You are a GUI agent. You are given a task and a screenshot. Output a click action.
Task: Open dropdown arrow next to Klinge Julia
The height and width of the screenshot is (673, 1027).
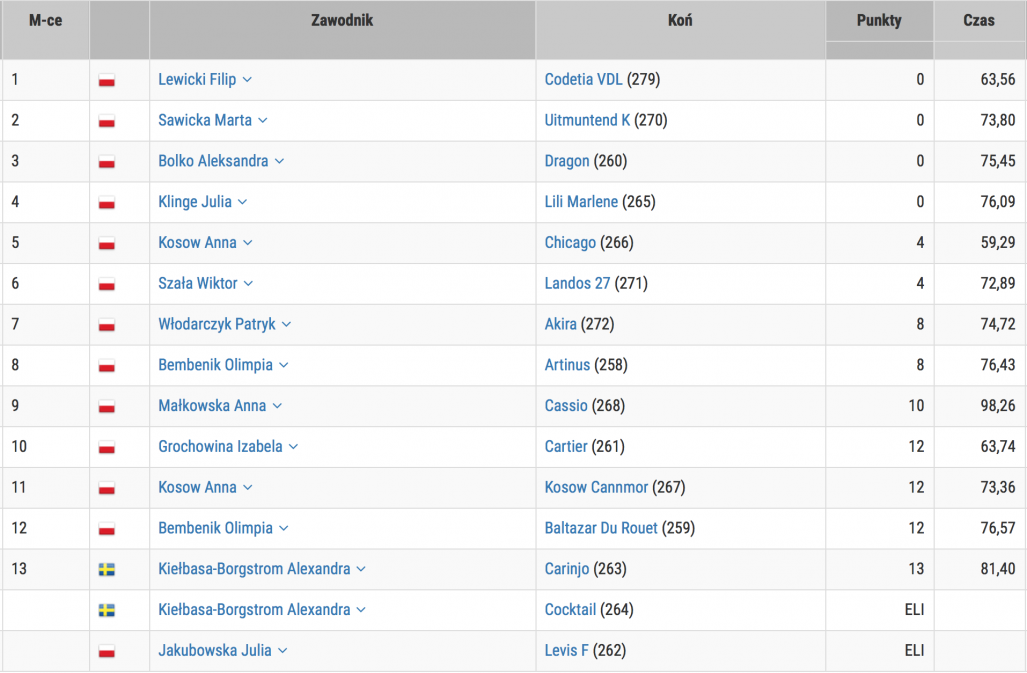coord(243,203)
